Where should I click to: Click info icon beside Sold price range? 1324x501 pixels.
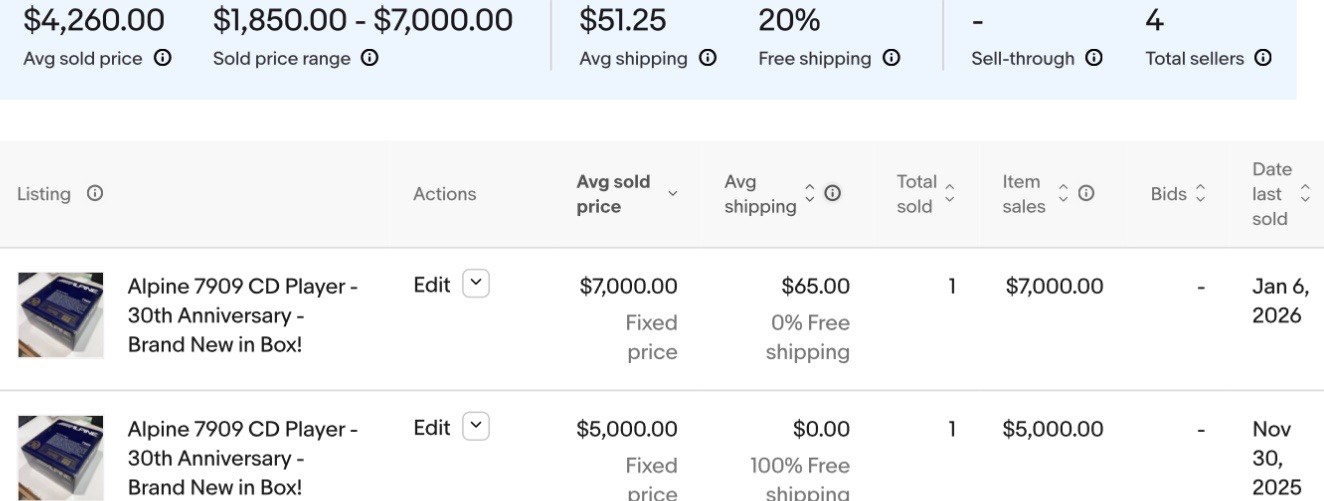pos(370,58)
